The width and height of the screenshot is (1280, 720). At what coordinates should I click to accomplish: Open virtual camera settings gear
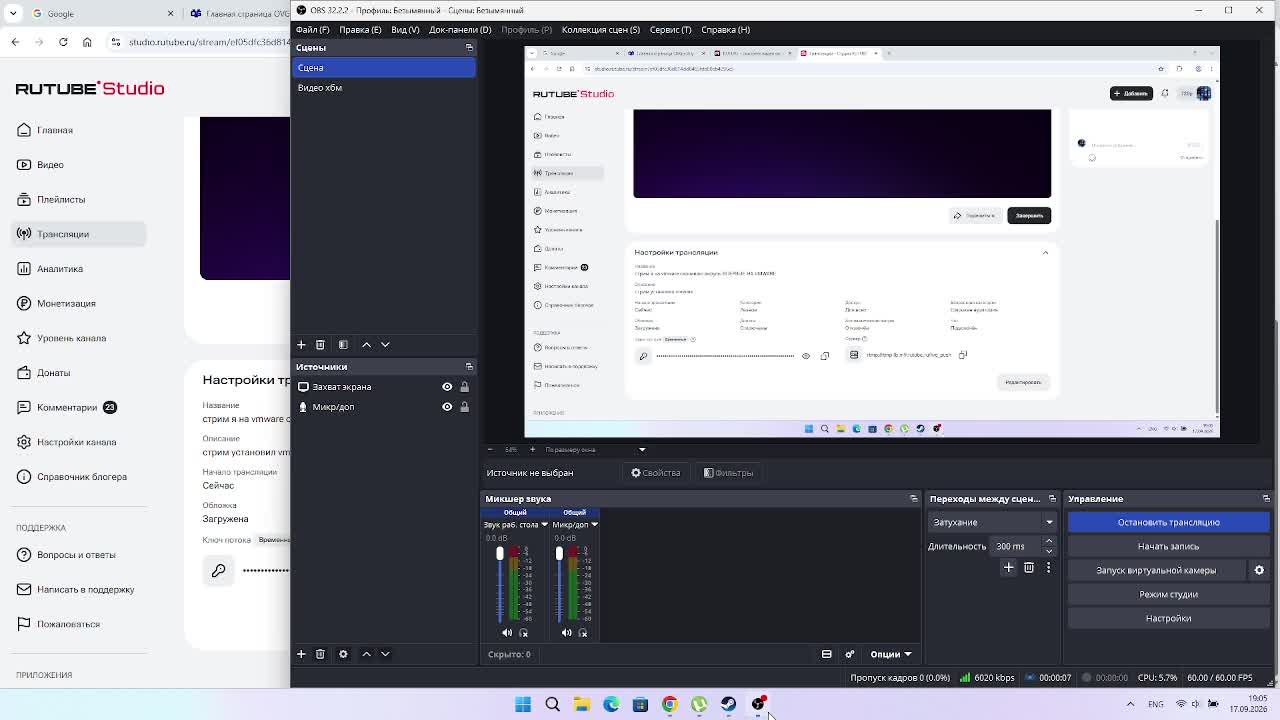tap(1259, 570)
